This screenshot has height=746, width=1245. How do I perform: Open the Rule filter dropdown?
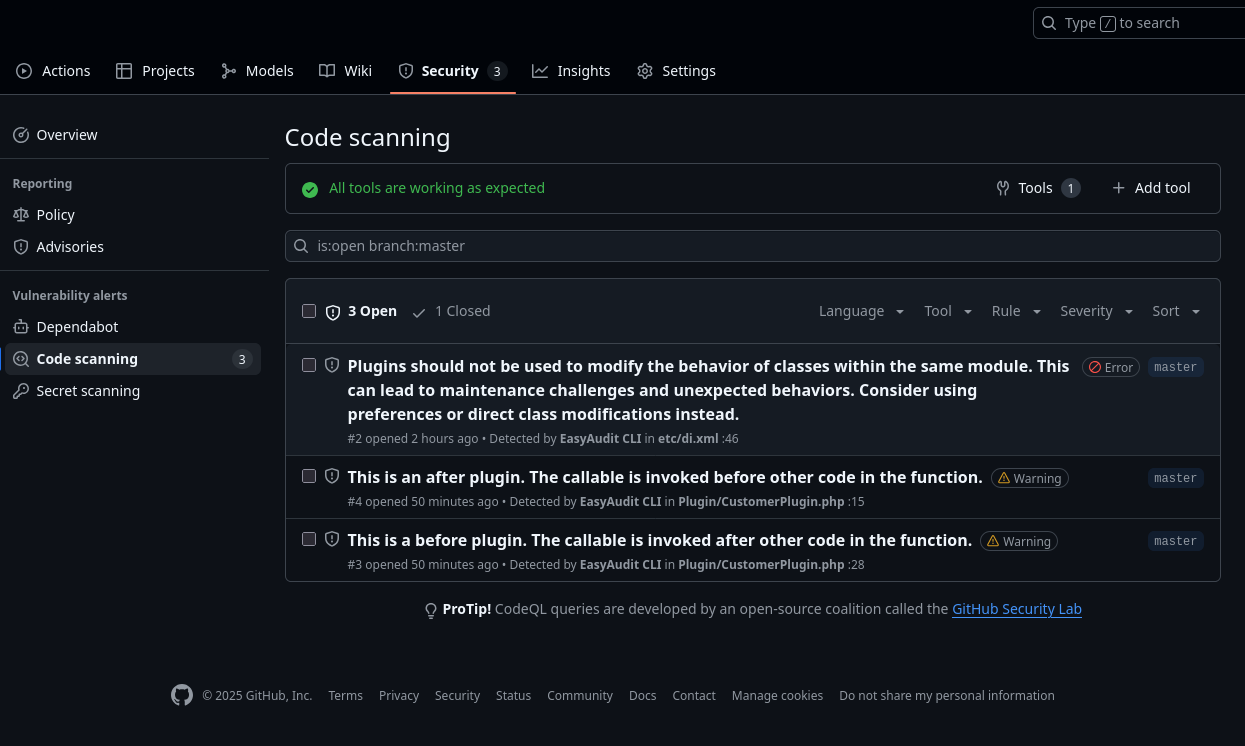pos(1016,311)
